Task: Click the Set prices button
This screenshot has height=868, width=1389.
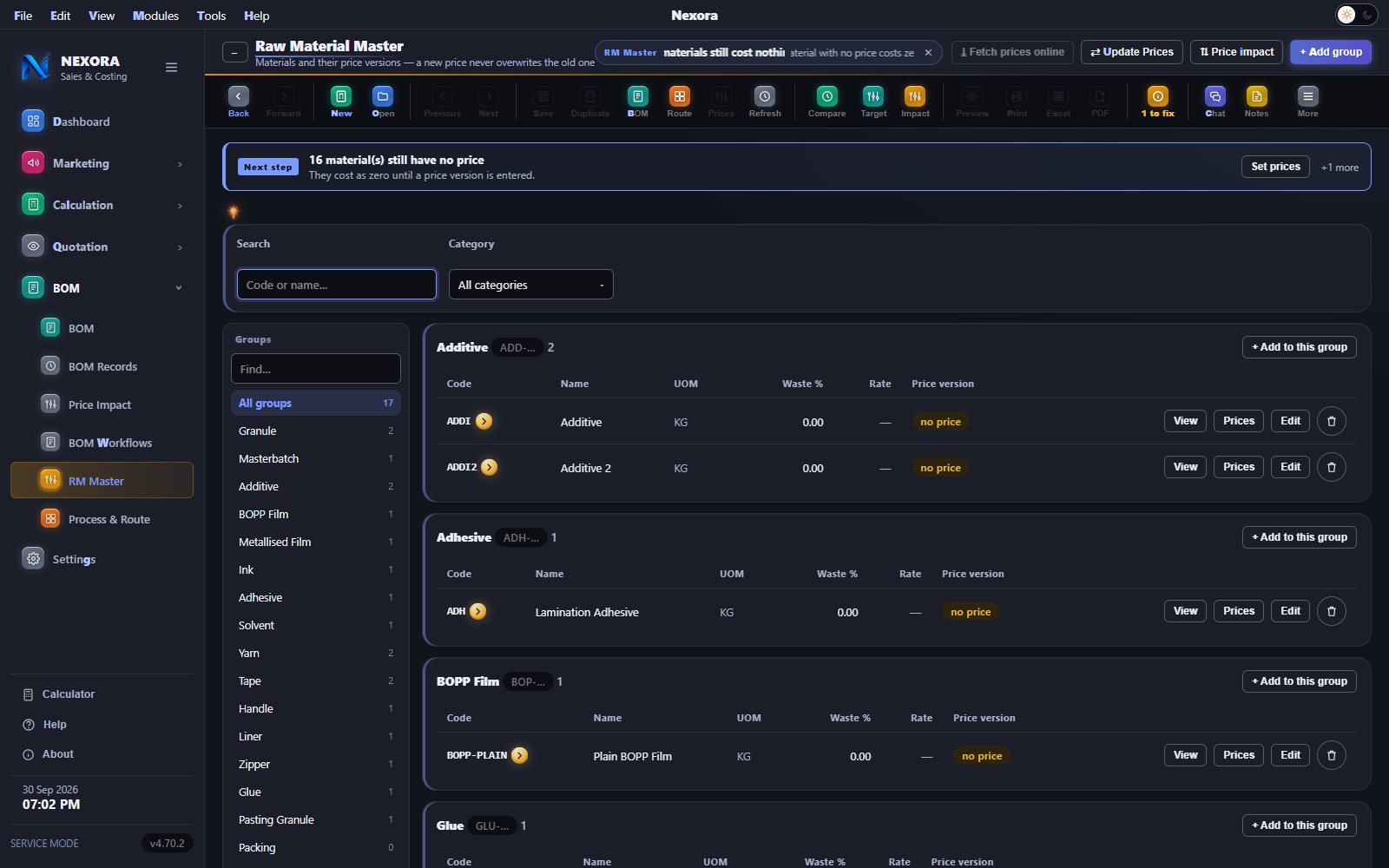Action: [1275, 167]
